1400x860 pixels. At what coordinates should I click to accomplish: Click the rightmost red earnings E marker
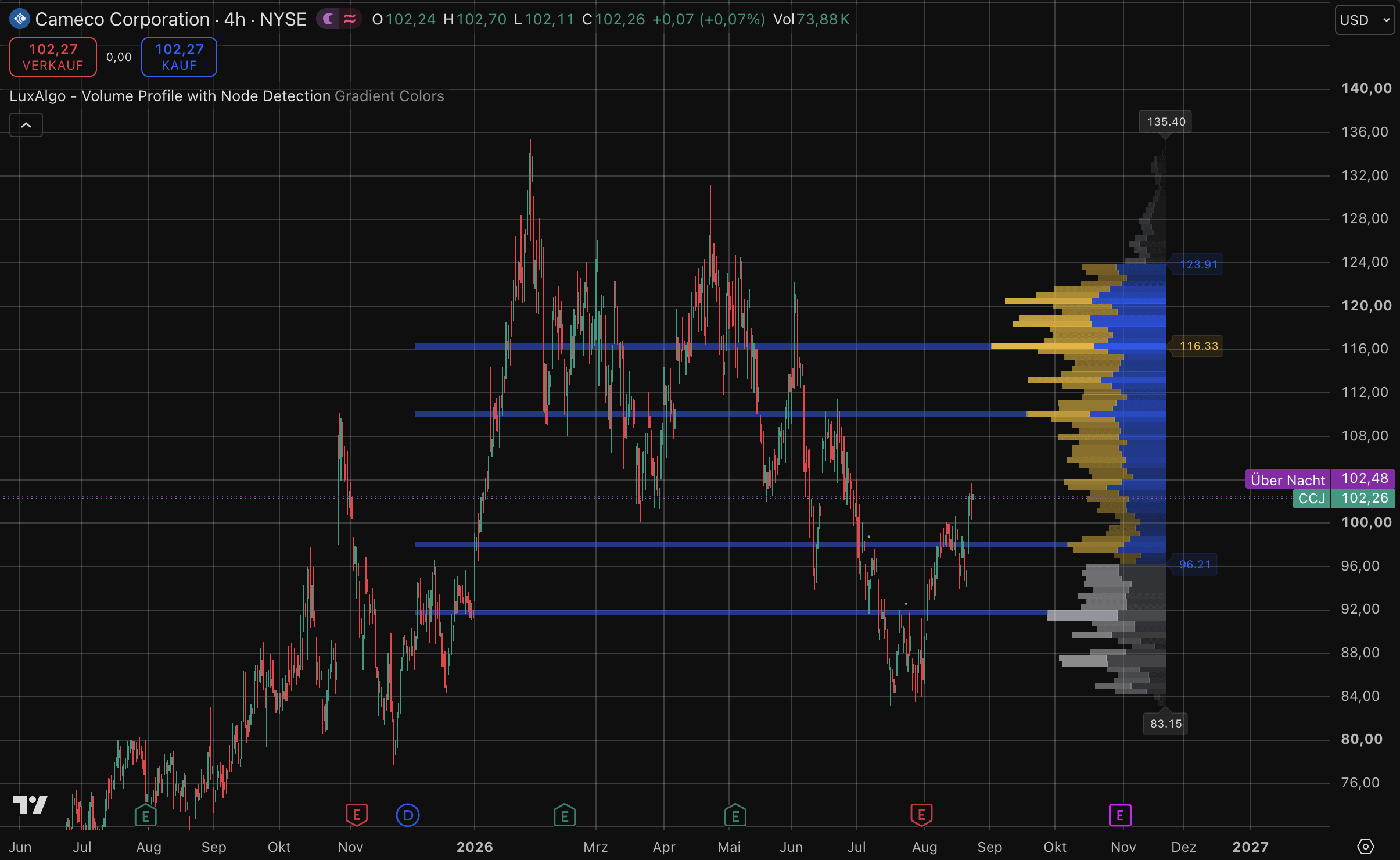point(921,815)
